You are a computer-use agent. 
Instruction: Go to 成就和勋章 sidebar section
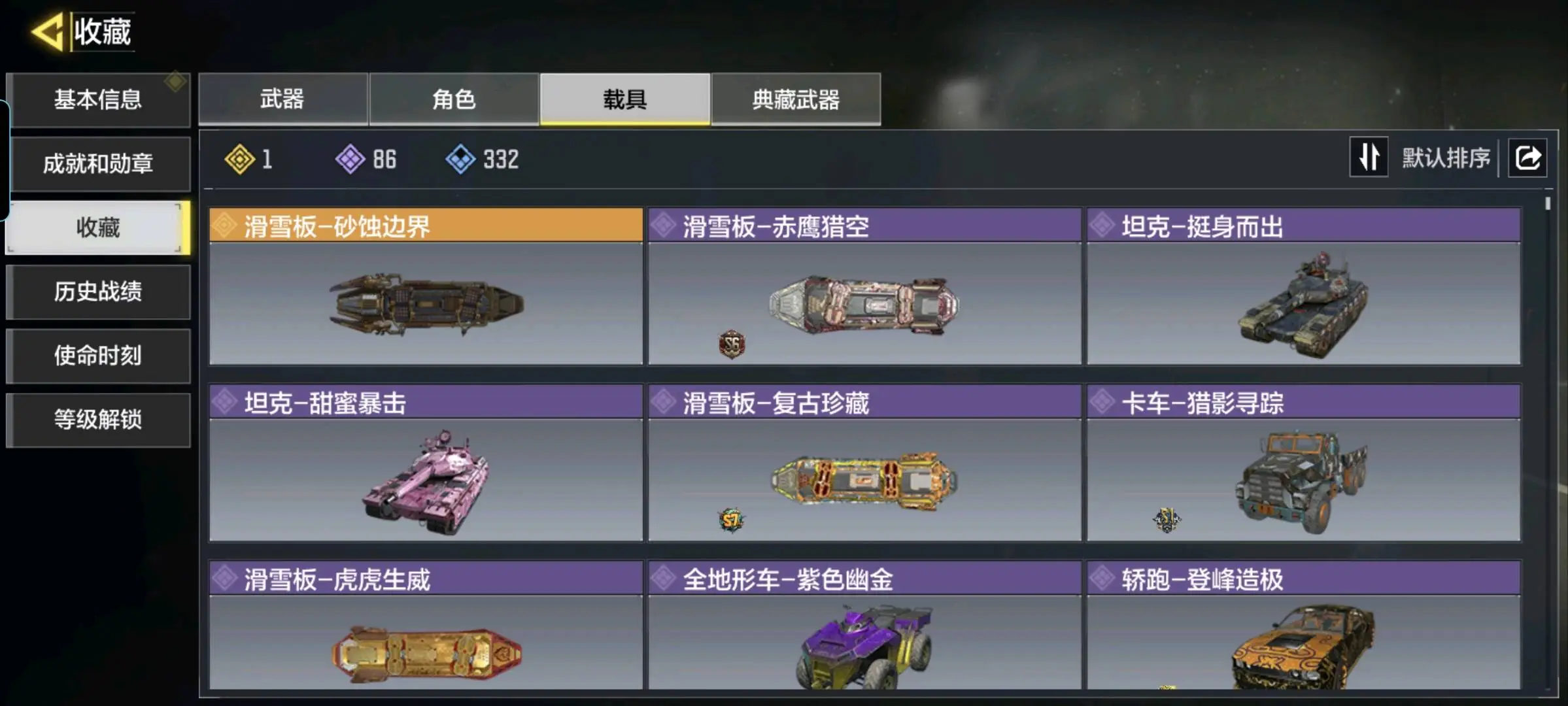point(98,163)
